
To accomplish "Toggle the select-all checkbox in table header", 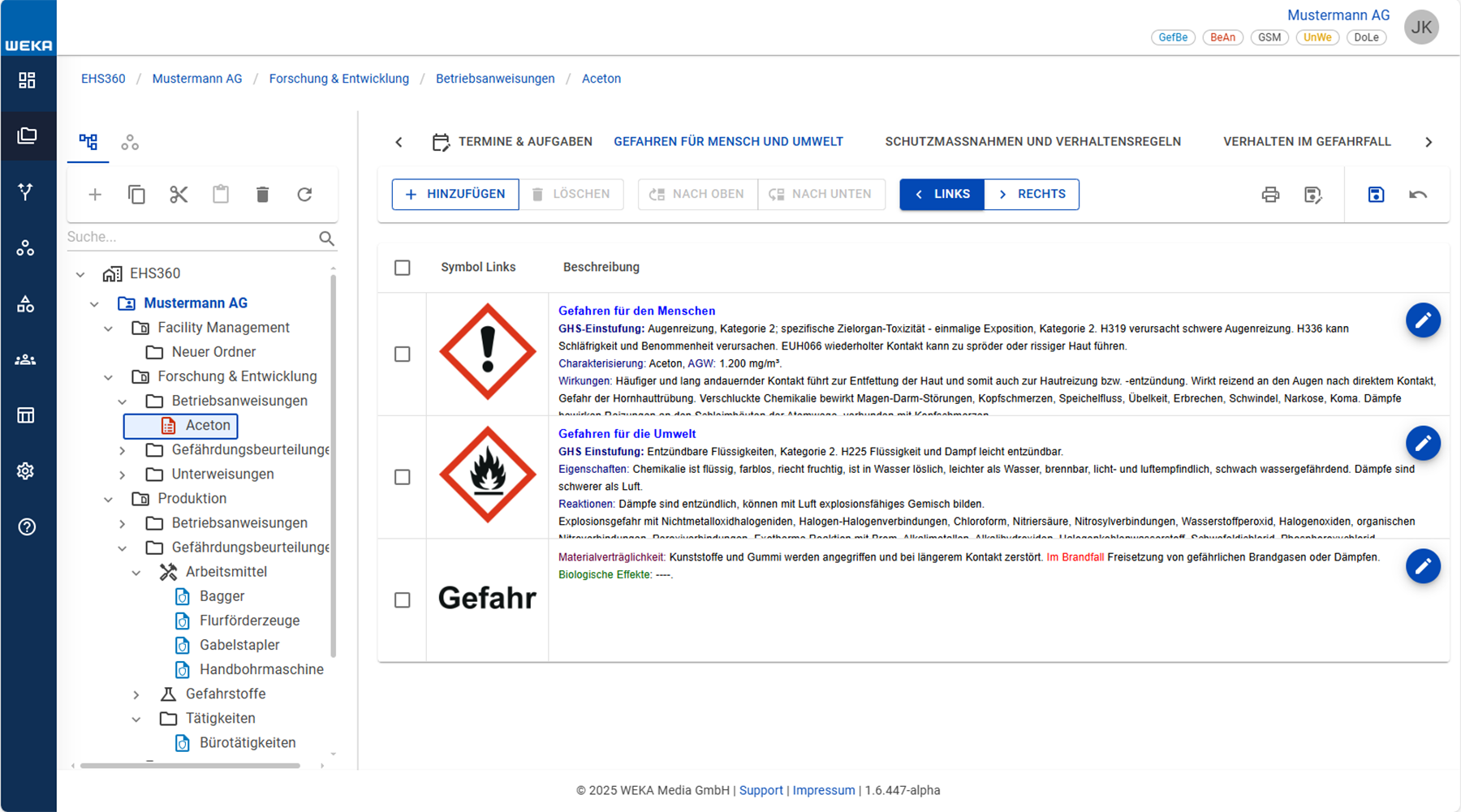I will click(x=403, y=268).
